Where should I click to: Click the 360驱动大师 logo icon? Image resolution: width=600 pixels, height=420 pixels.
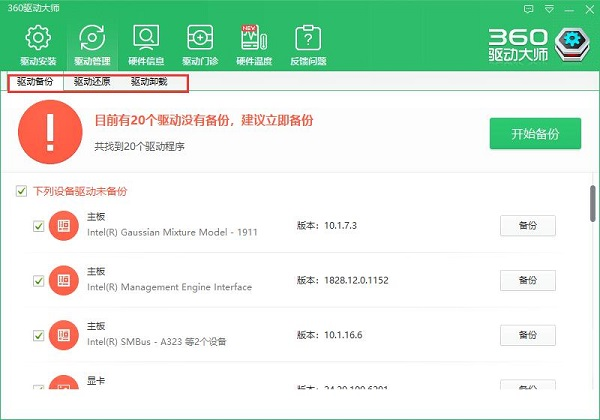(572, 44)
